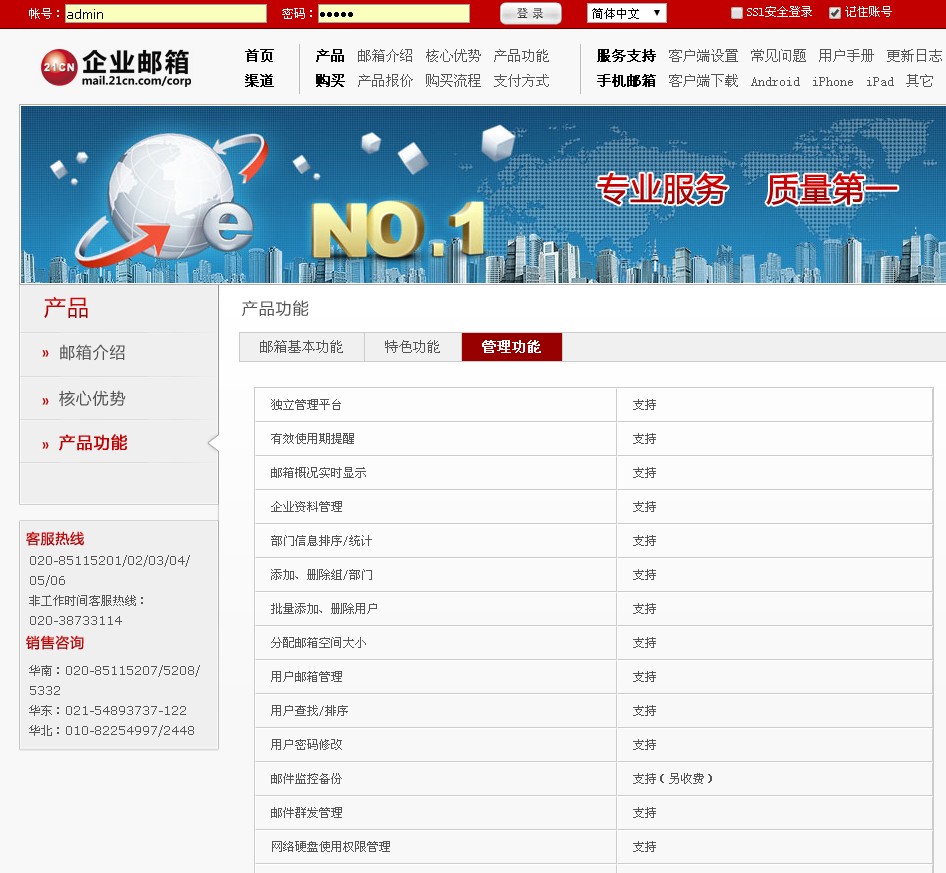This screenshot has width=946, height=873.
Task: Open the 更新日志 link
Action: coord(914,56)
